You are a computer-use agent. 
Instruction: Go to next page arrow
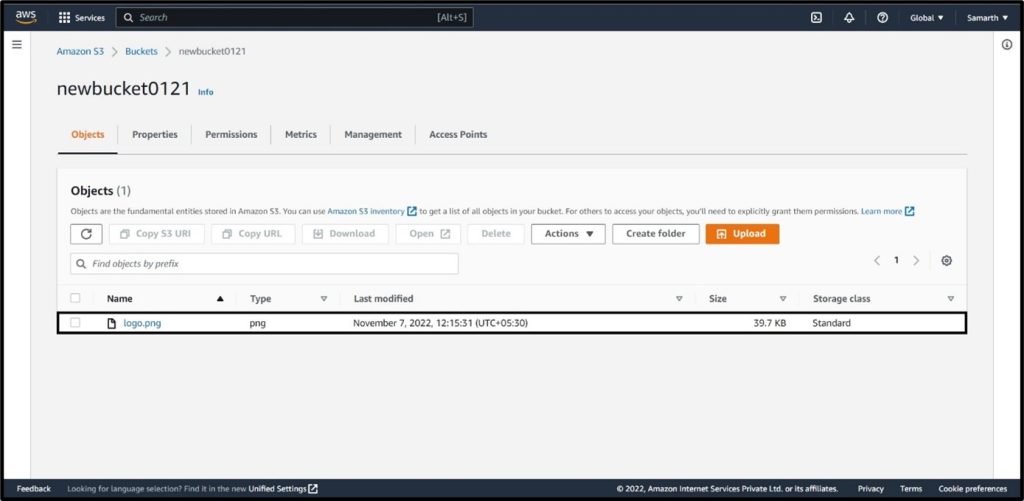[x=916, y=261]
